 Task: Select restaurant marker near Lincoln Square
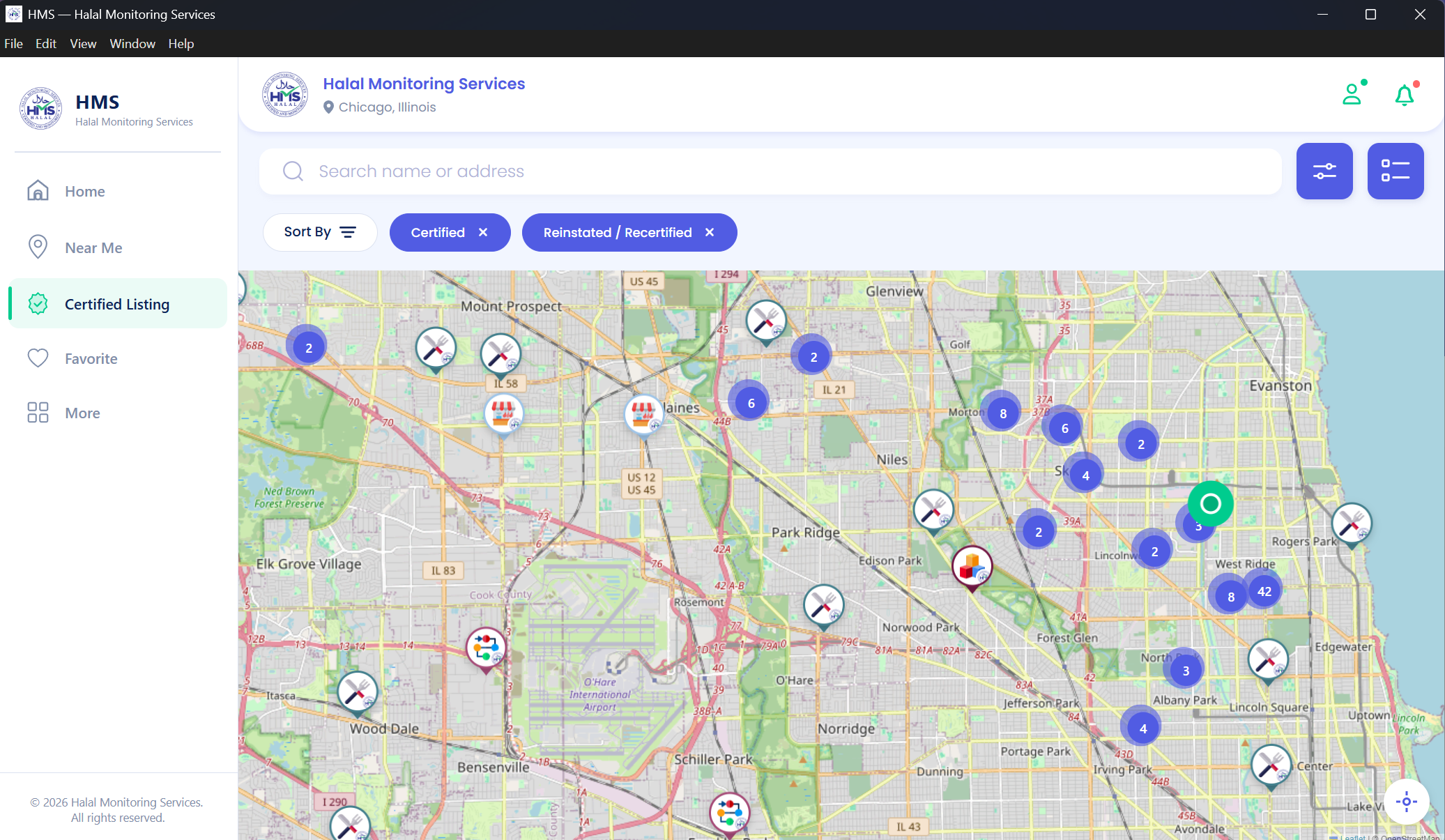(1267, 660)
